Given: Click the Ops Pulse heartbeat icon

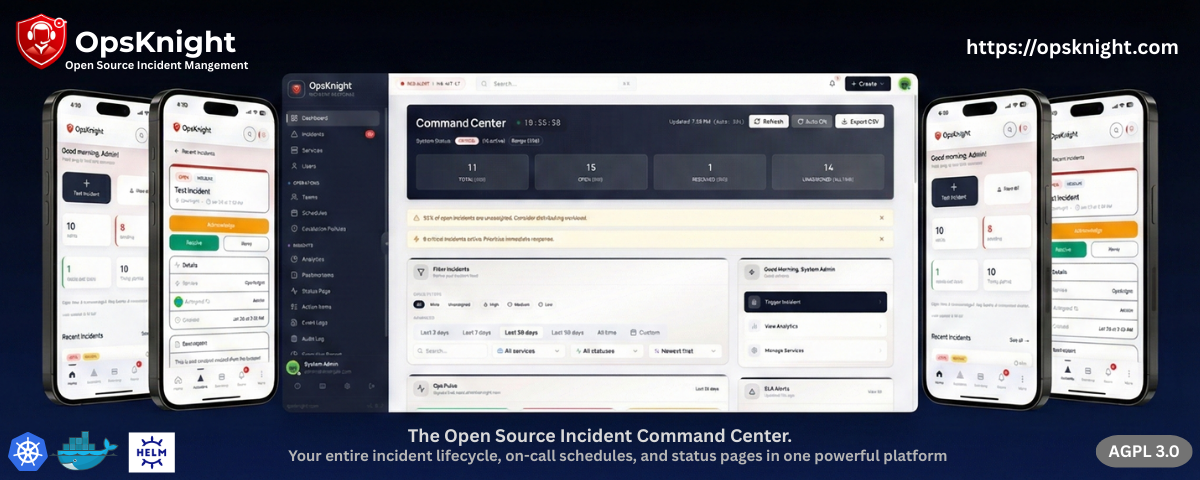Looking at the screenshot, I should pos(422,386).
